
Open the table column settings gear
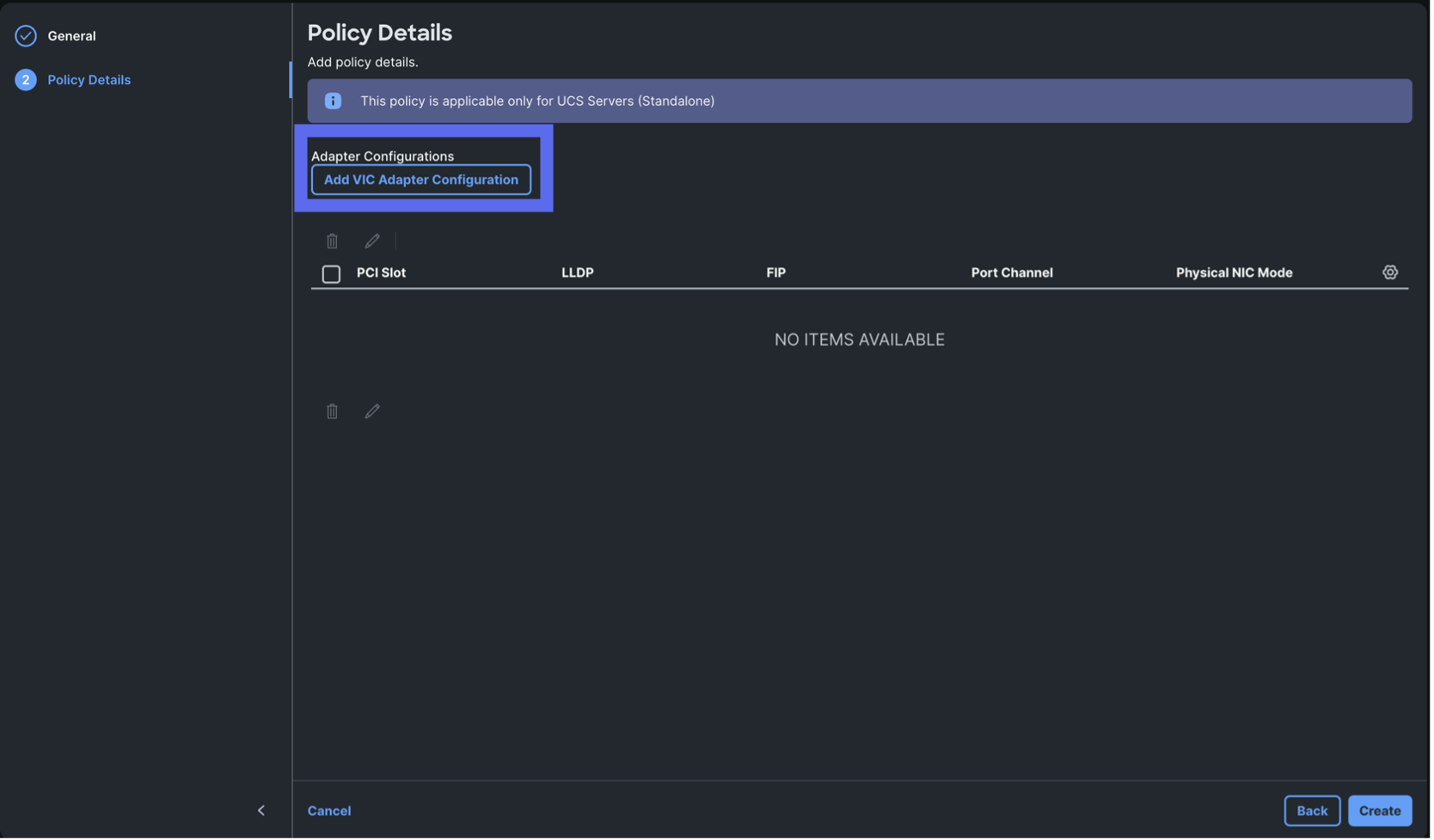point(1390,272)
